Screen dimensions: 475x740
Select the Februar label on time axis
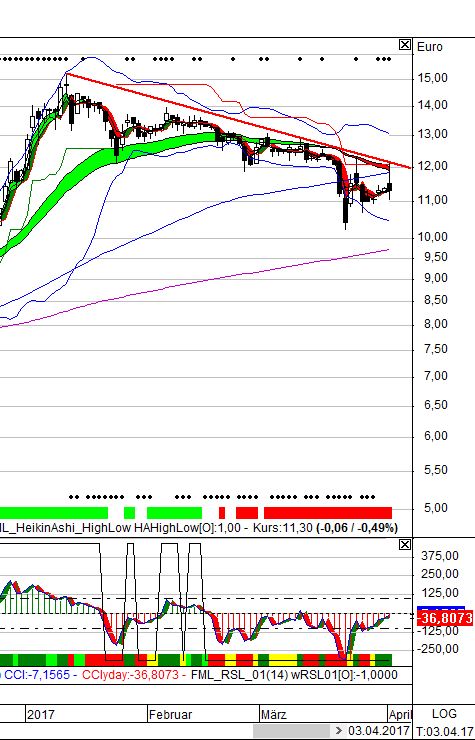170,715
